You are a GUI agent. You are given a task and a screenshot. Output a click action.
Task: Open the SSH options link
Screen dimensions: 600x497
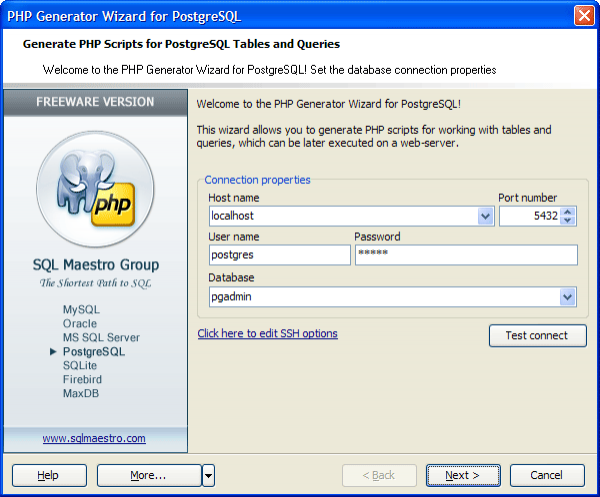(x=267, y=333)
